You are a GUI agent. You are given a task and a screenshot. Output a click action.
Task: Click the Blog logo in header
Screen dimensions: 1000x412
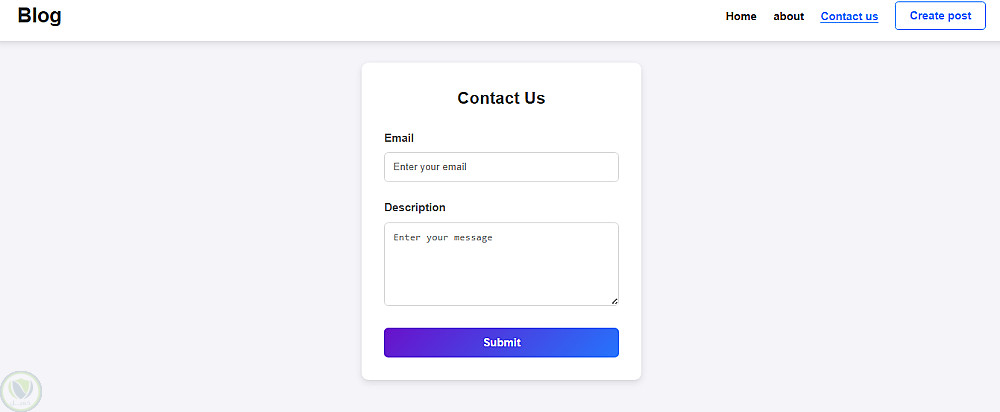[x=39, y=16]
